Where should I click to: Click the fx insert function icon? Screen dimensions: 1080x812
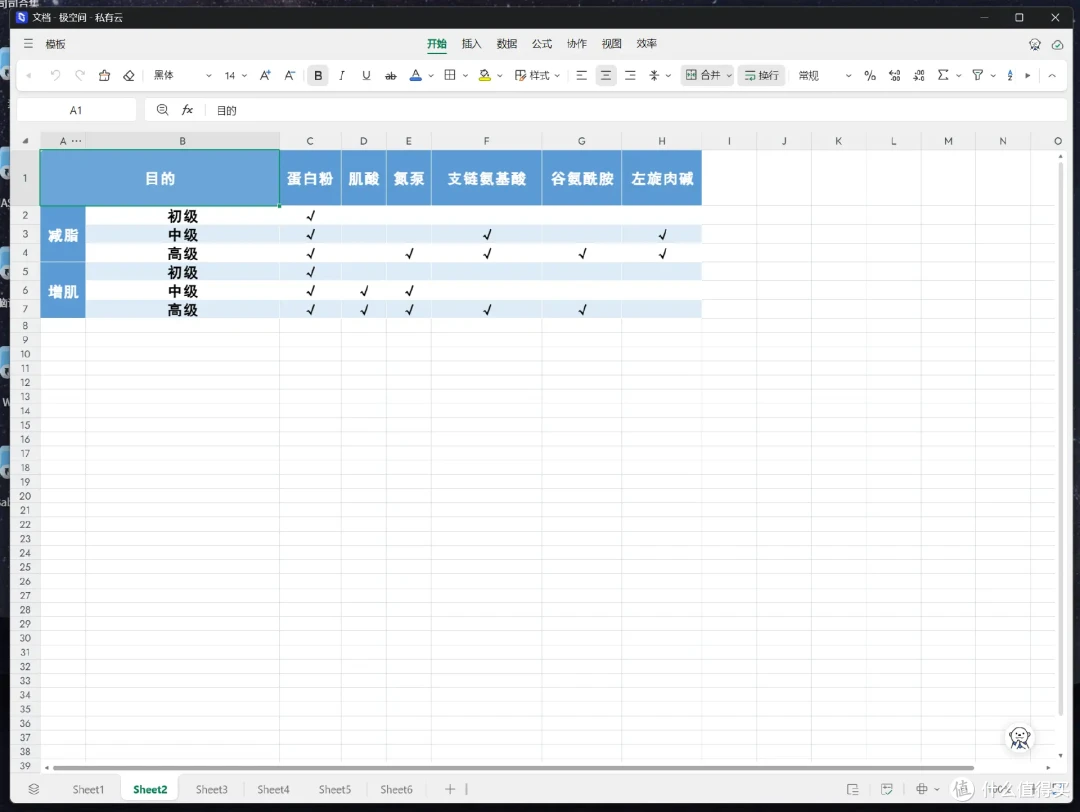click(x=187, y=110)
